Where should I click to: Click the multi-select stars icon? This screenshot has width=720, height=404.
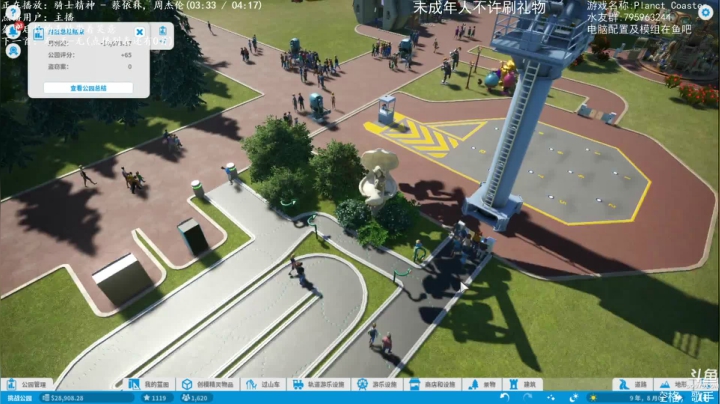point(551,398)
